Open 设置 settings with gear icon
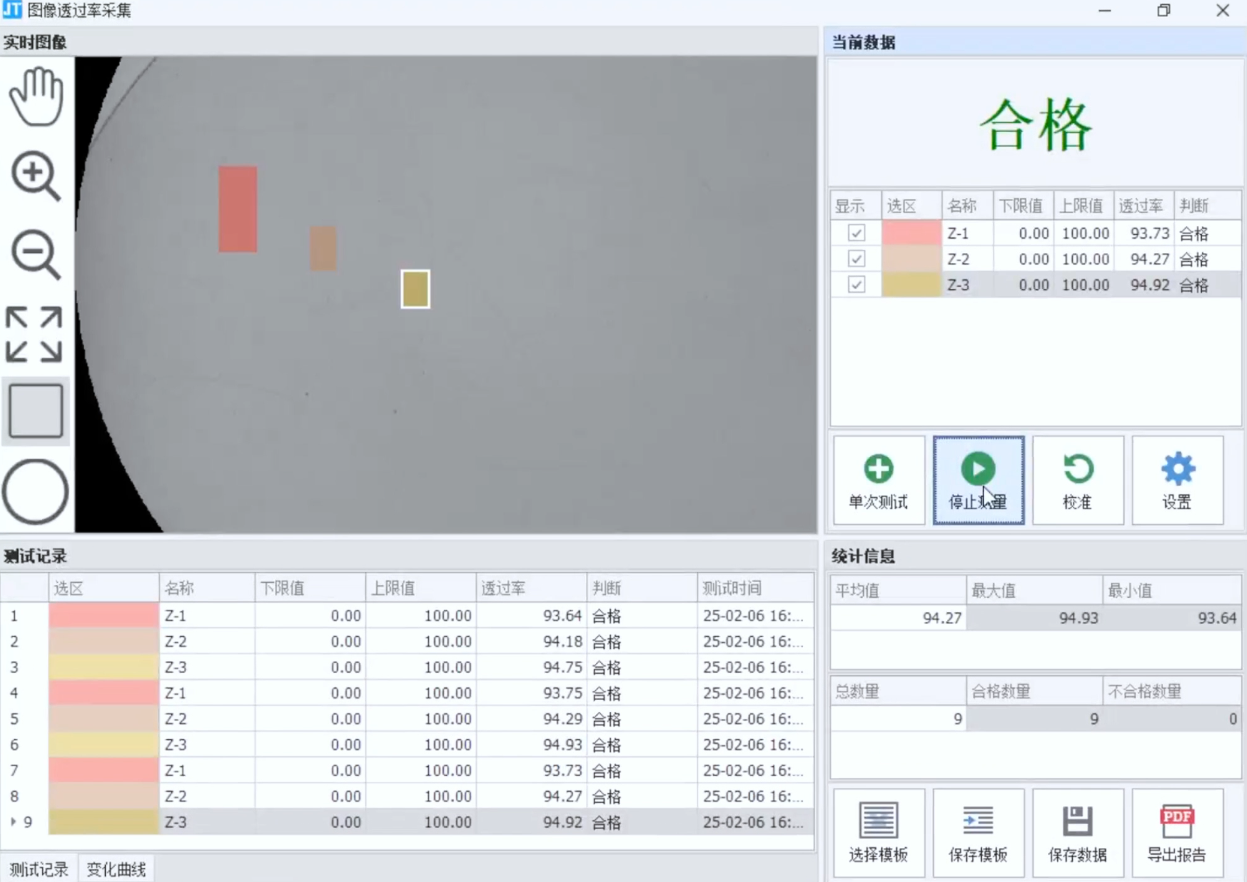The width and height of the screenshot is (1247, 882). [1177, 480]
